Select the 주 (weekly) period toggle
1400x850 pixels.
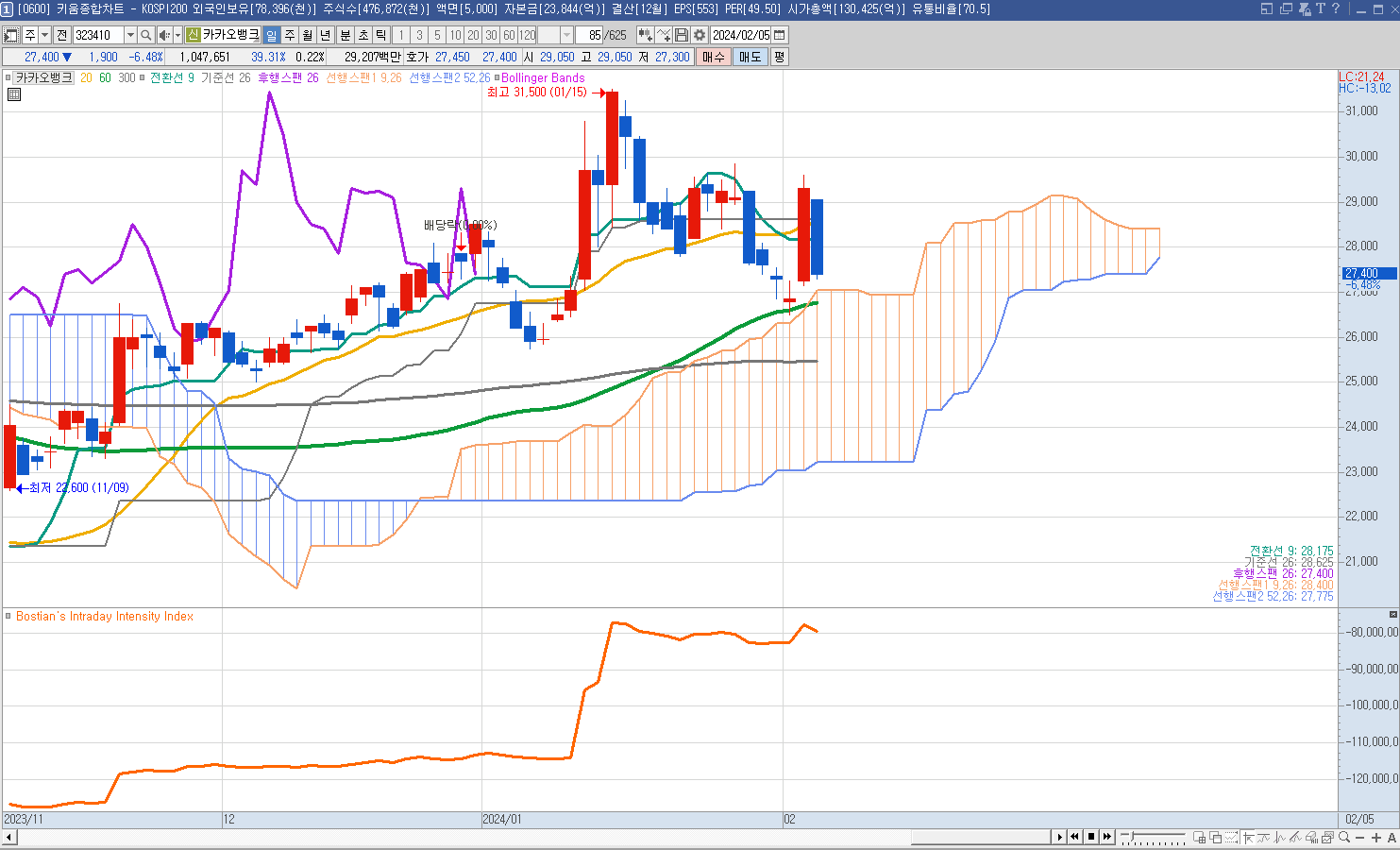(290, 35)
